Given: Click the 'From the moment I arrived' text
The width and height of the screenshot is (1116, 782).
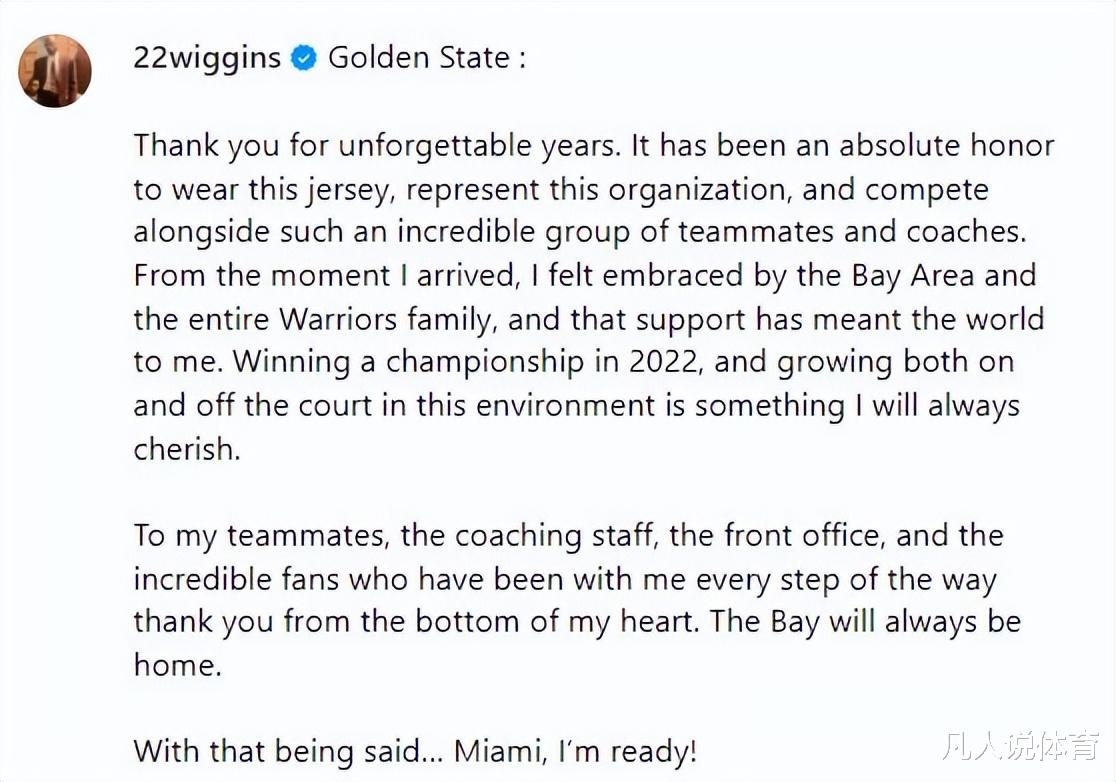Looking at the screenshot, I should pos(326,275).
